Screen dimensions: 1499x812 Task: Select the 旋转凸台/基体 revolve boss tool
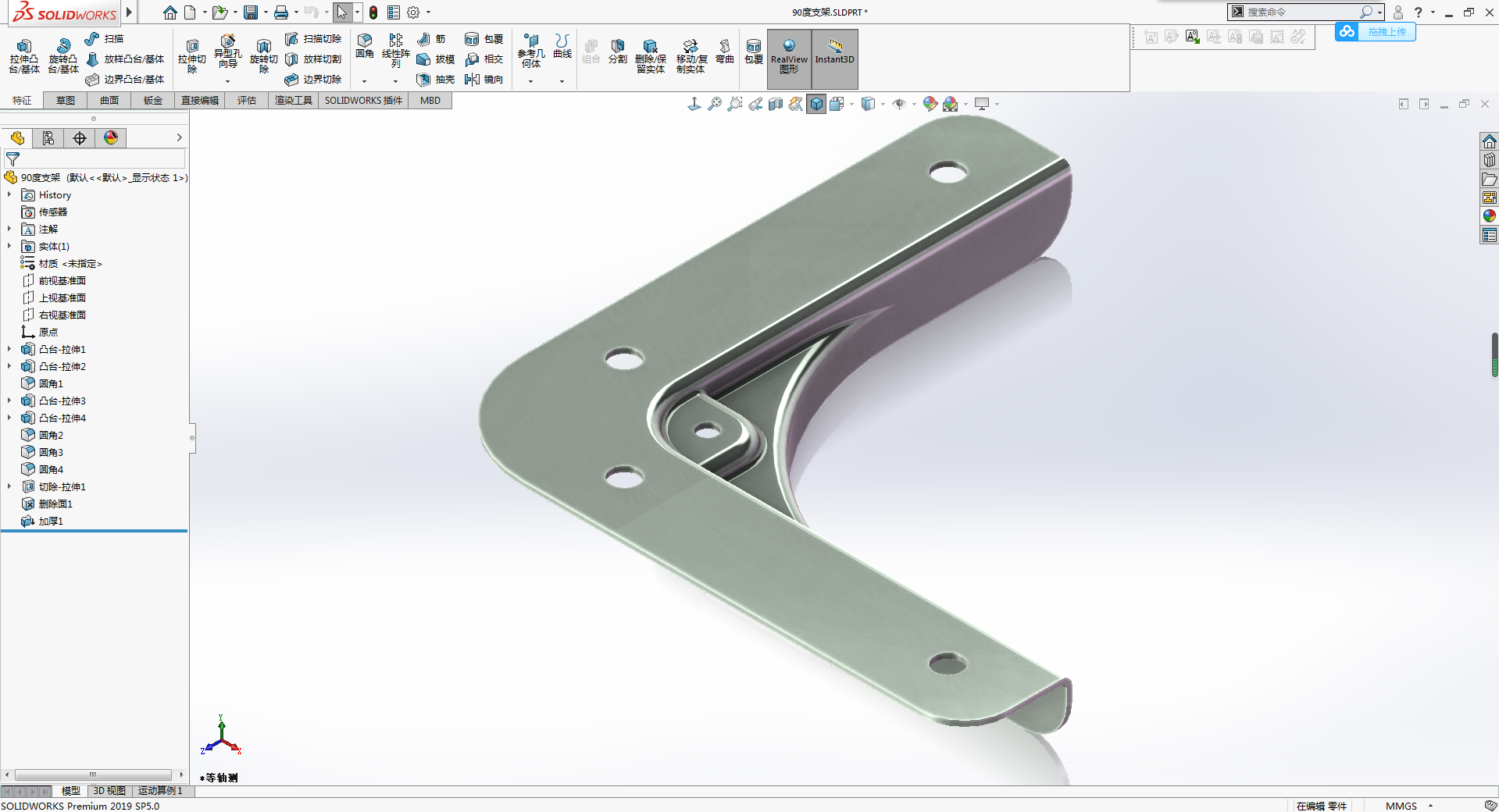point(63,56)
